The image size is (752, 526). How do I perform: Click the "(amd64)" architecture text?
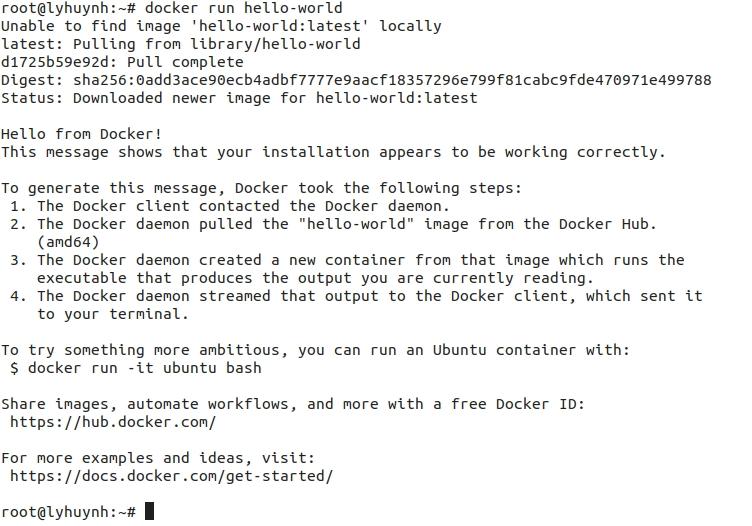68,242
